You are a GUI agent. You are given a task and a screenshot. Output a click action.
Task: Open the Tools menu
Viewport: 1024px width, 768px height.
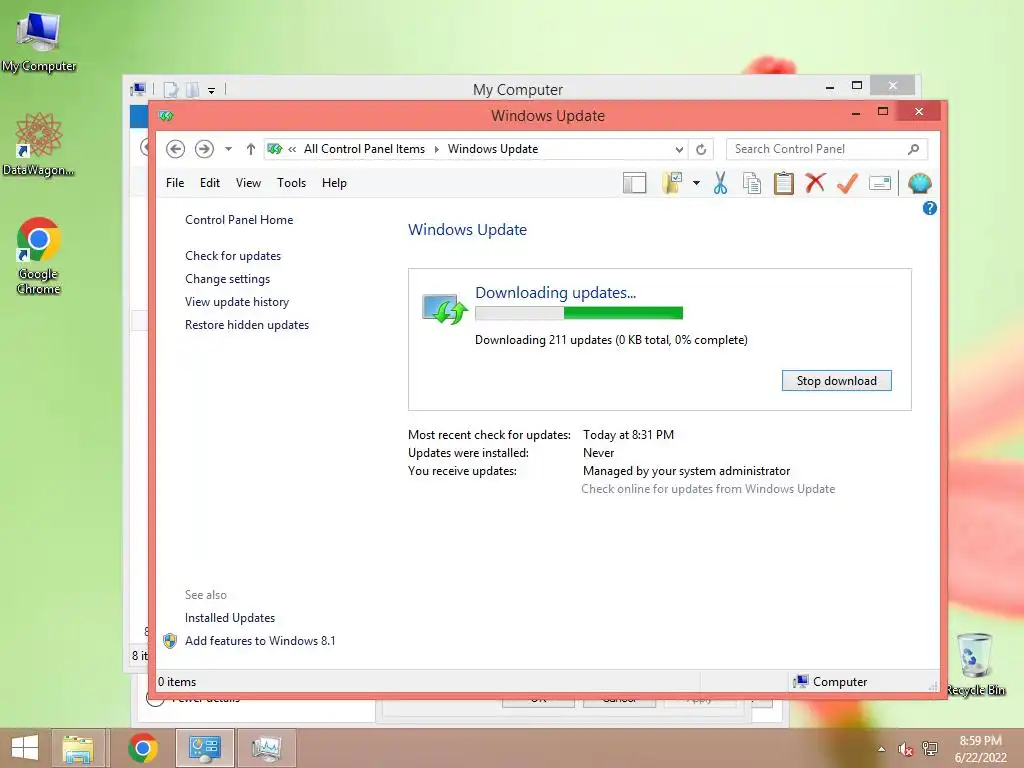click(291, 183)
